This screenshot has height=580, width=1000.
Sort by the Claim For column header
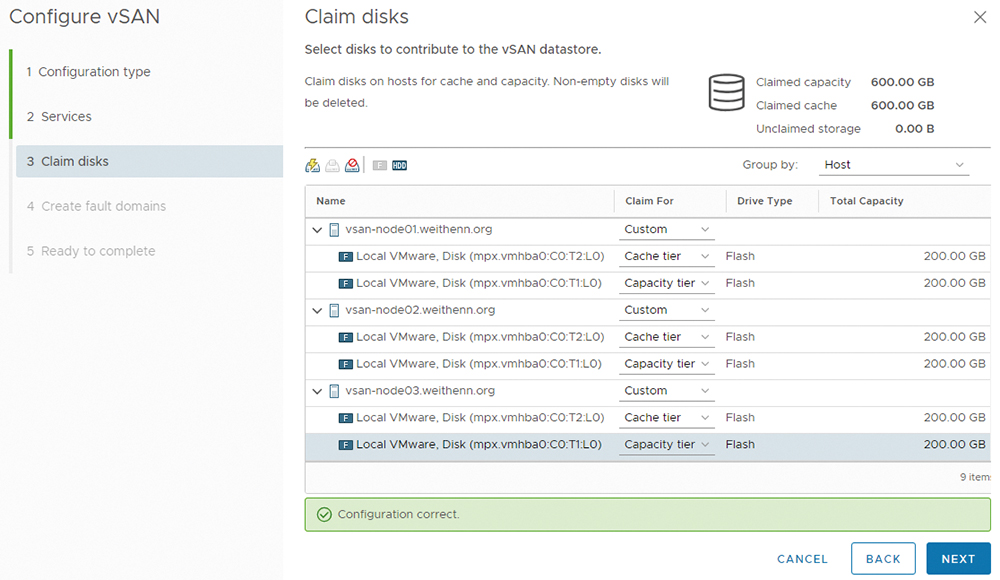coord(649,201)
